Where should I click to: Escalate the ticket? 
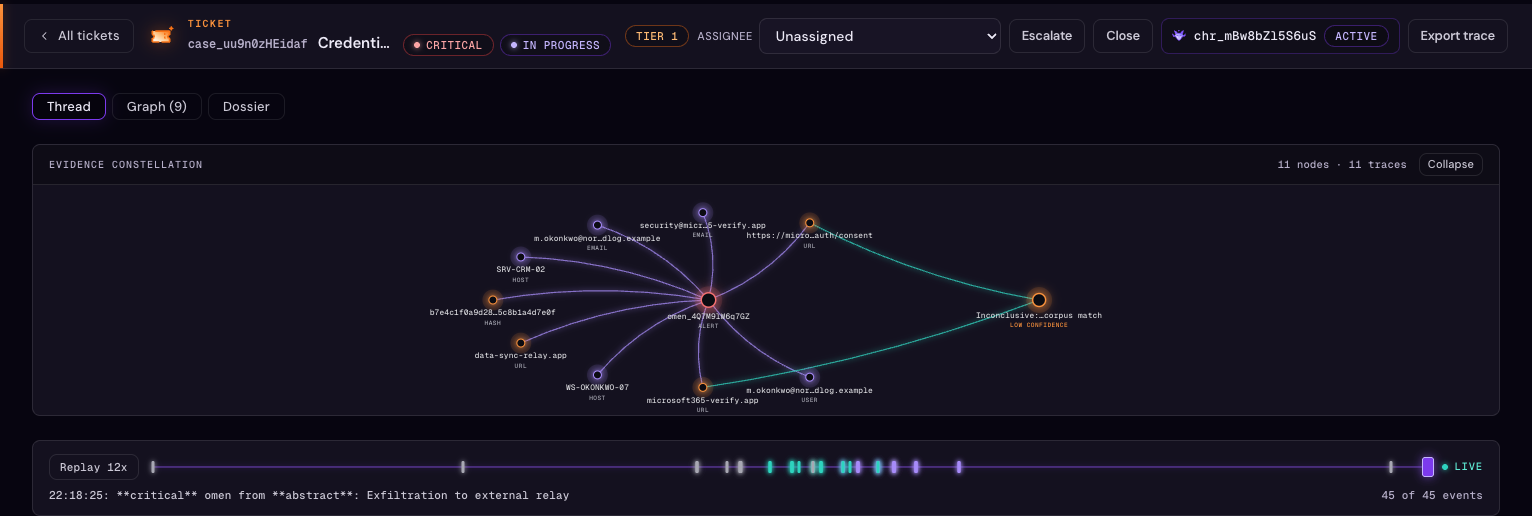(1047, 36)
